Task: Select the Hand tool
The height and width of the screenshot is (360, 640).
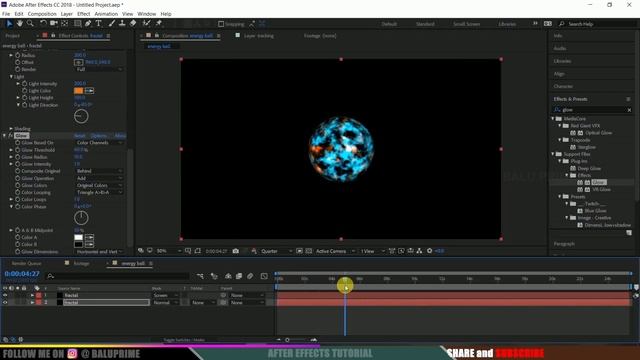Action: click(20, 24)
